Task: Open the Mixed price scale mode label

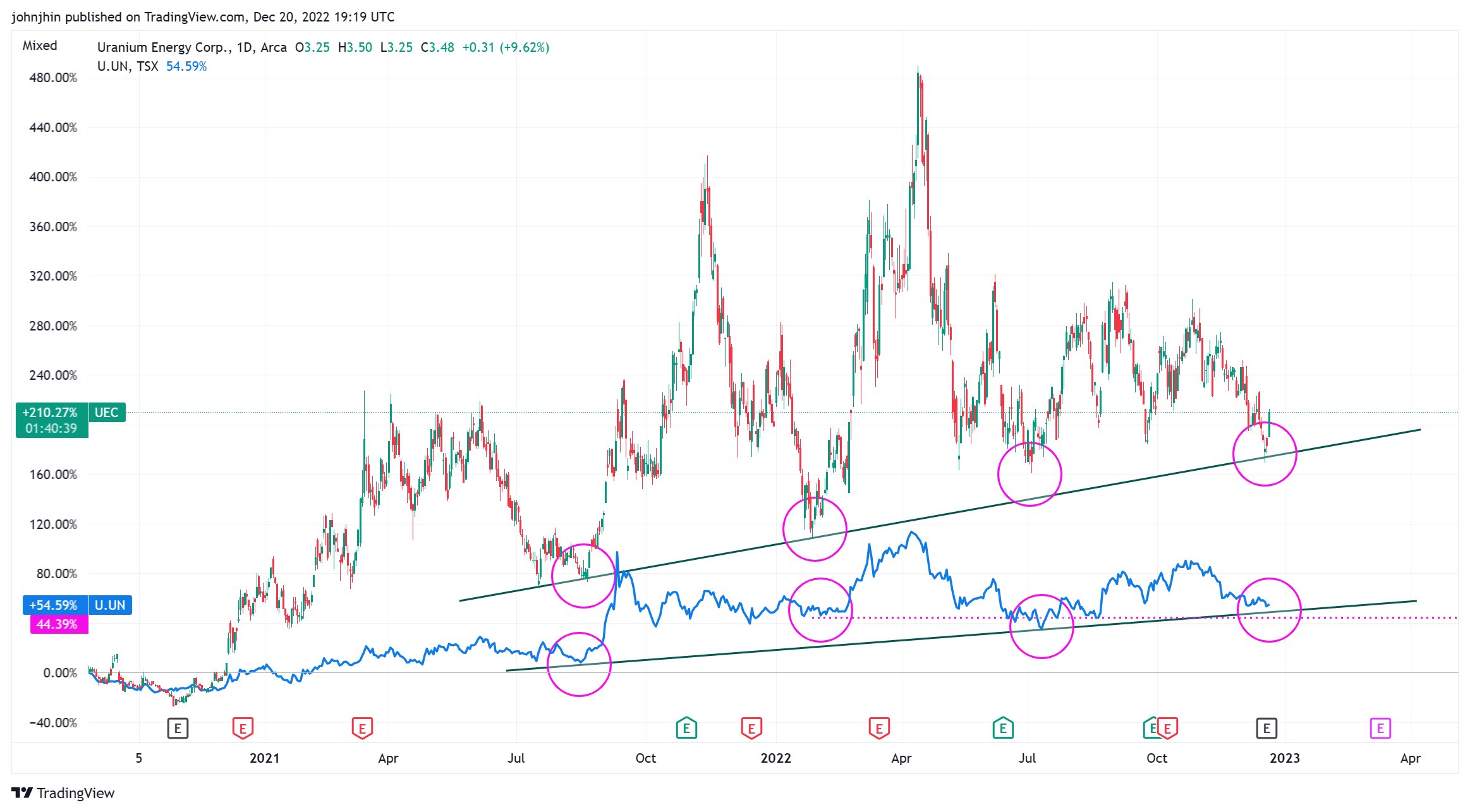Action: pos(40,45)
